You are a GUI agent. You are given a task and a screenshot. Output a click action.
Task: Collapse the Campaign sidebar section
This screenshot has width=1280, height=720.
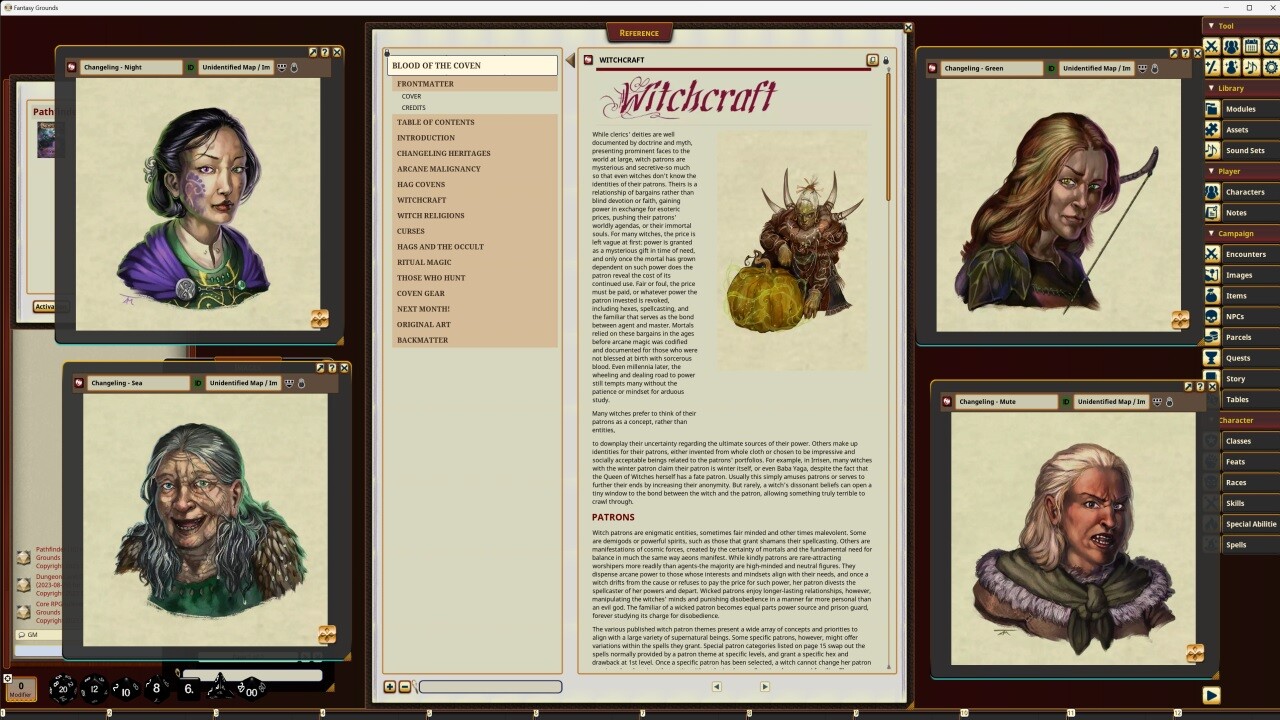(x=1213, y=233)
